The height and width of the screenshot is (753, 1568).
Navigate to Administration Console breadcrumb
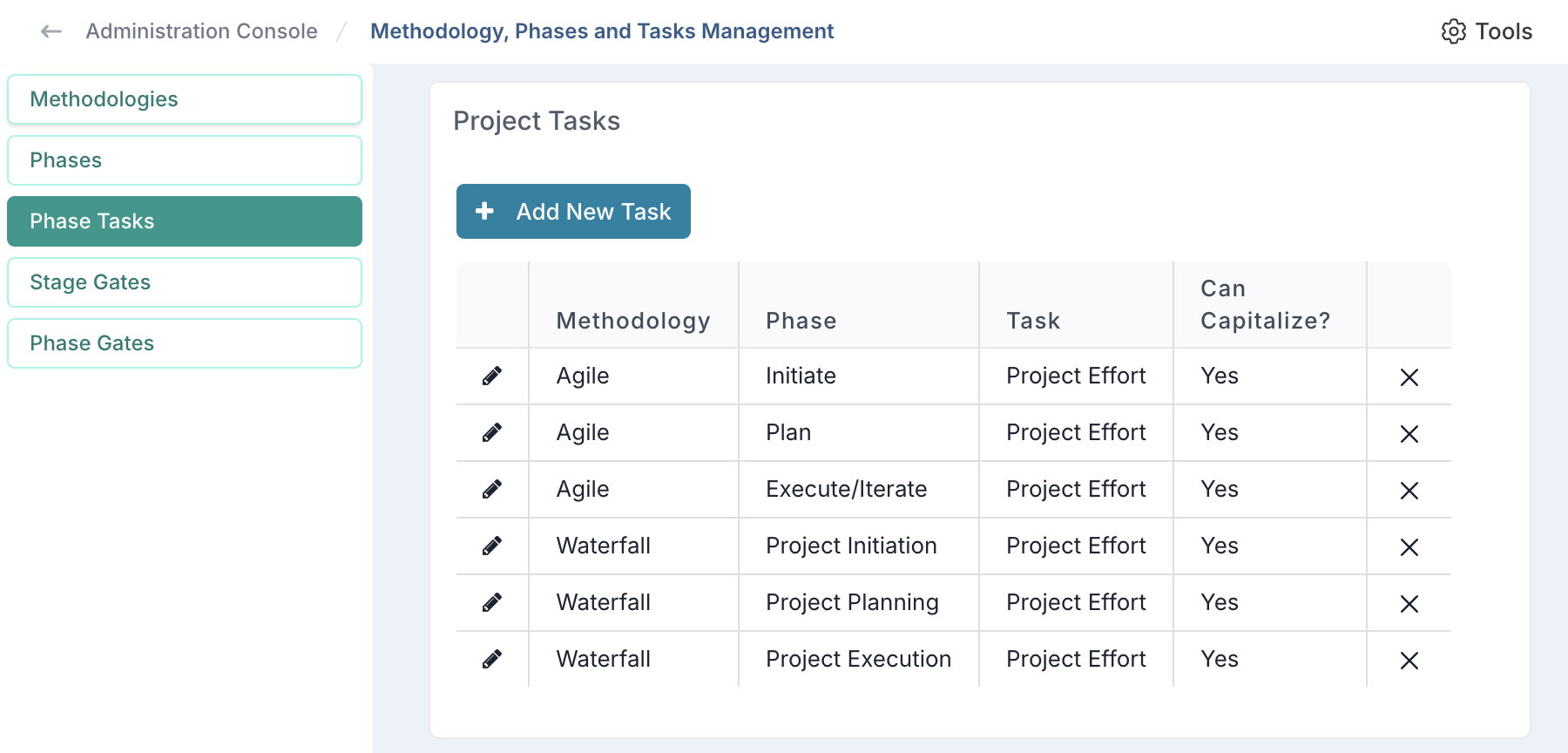(x=201, y=31)
